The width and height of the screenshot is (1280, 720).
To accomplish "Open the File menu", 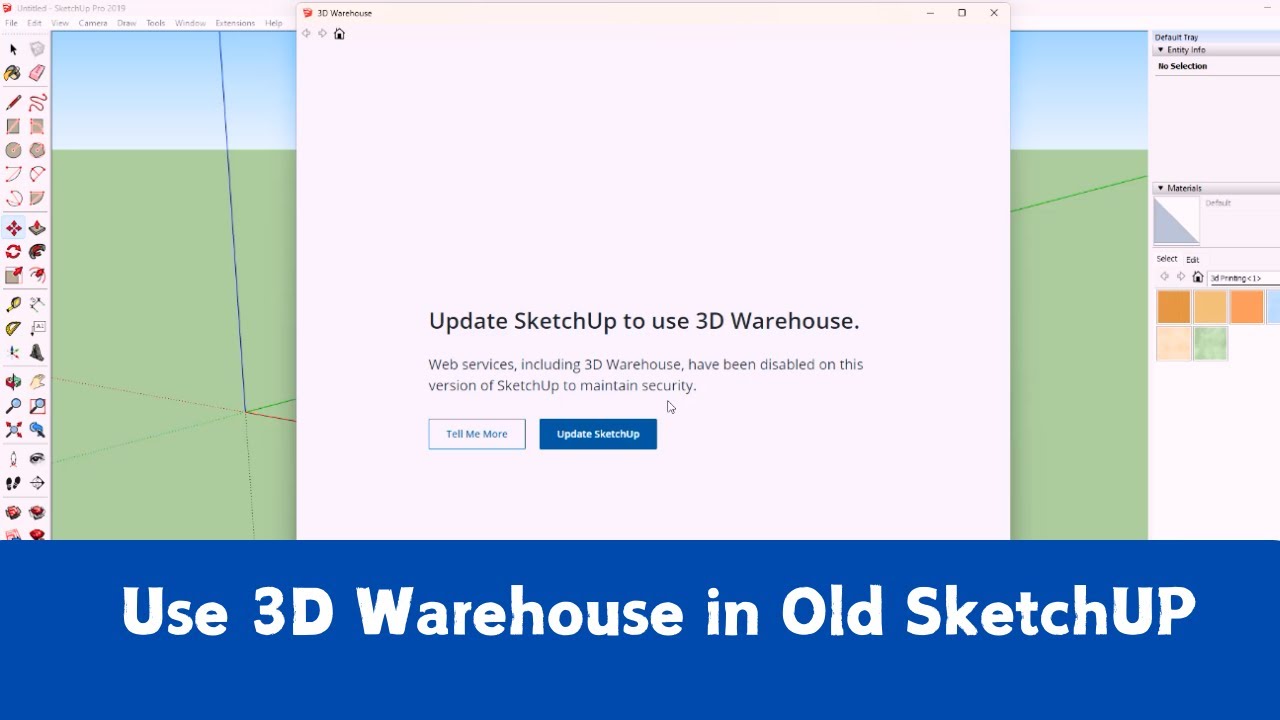I will point(11,23).
